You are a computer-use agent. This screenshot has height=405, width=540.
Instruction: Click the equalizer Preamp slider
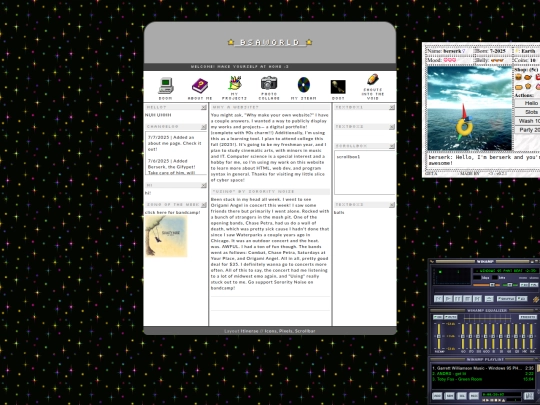pos(439,336)
